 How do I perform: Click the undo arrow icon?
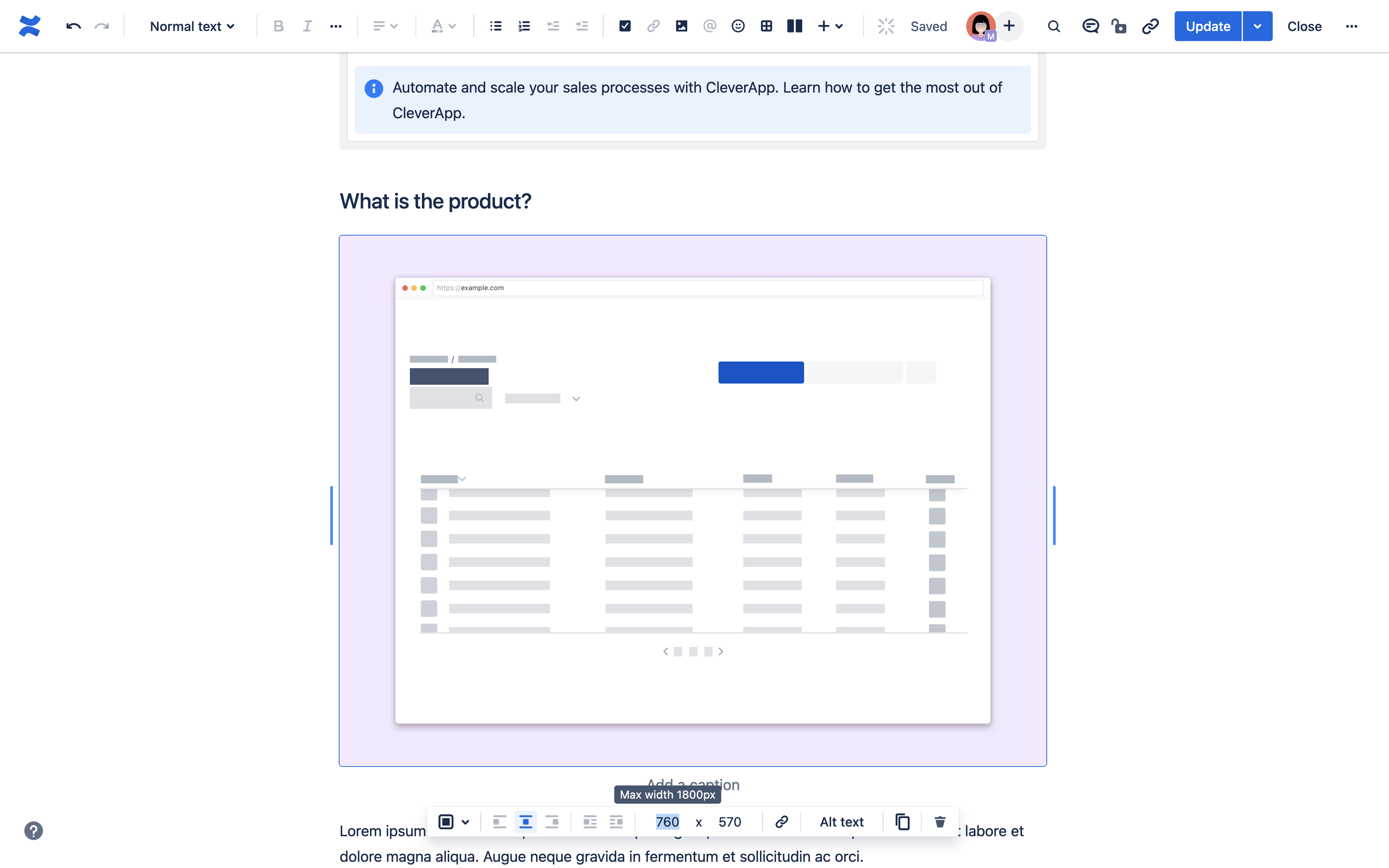coord(74,26)
